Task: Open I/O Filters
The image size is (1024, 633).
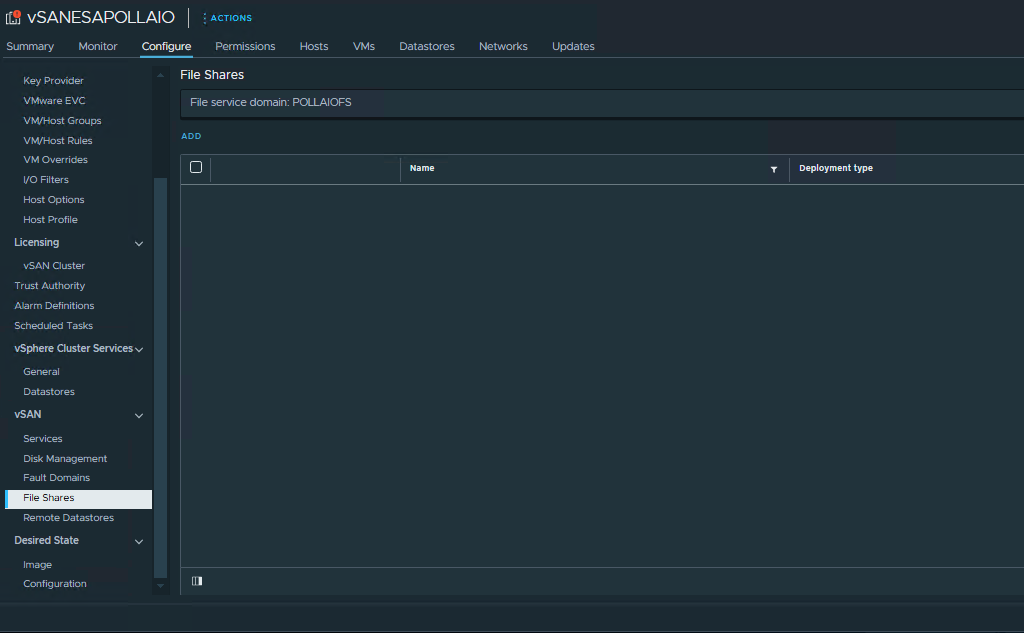Action: tap(46, 180)
